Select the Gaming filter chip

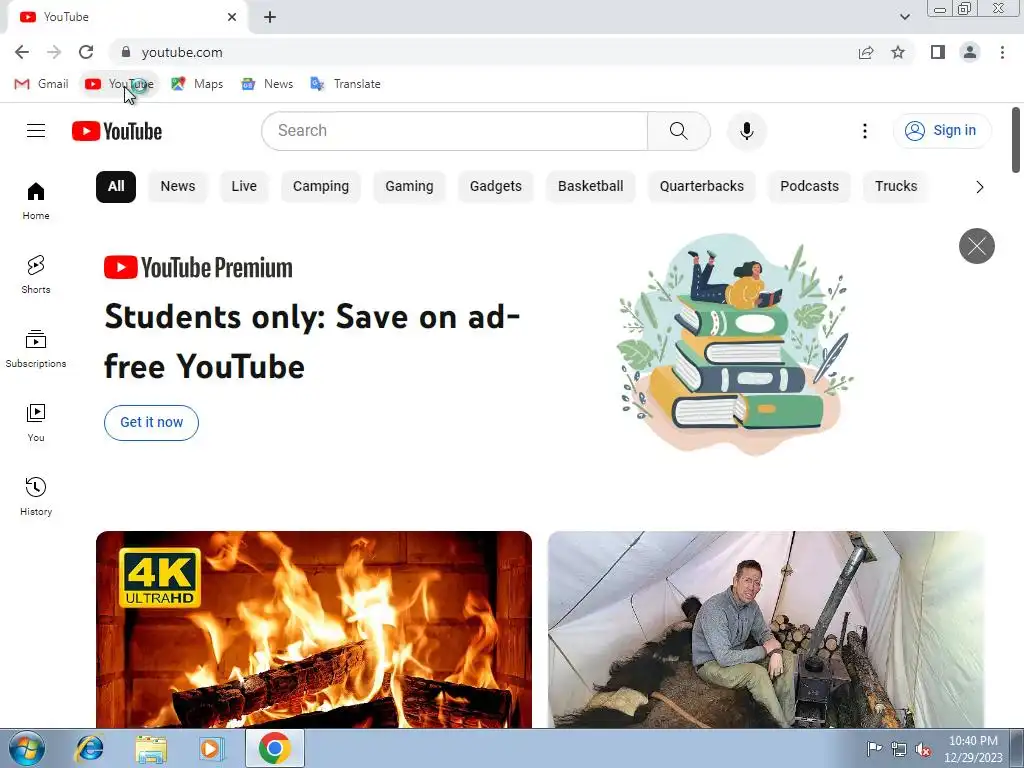click(x=409, y=186)
